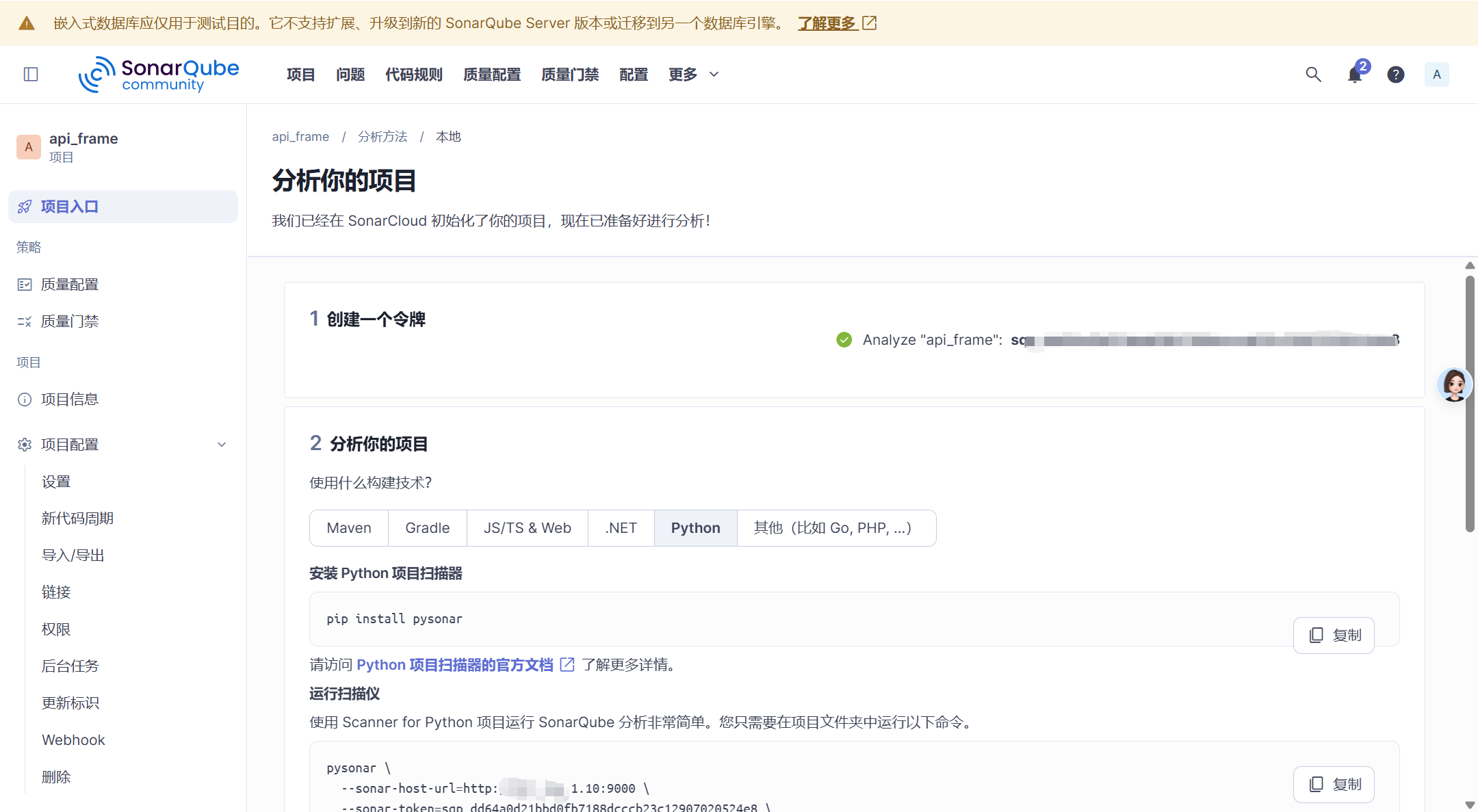Open the search magnifier icon
Viewport: 1478px width, 812px height.
(1313, 74)
